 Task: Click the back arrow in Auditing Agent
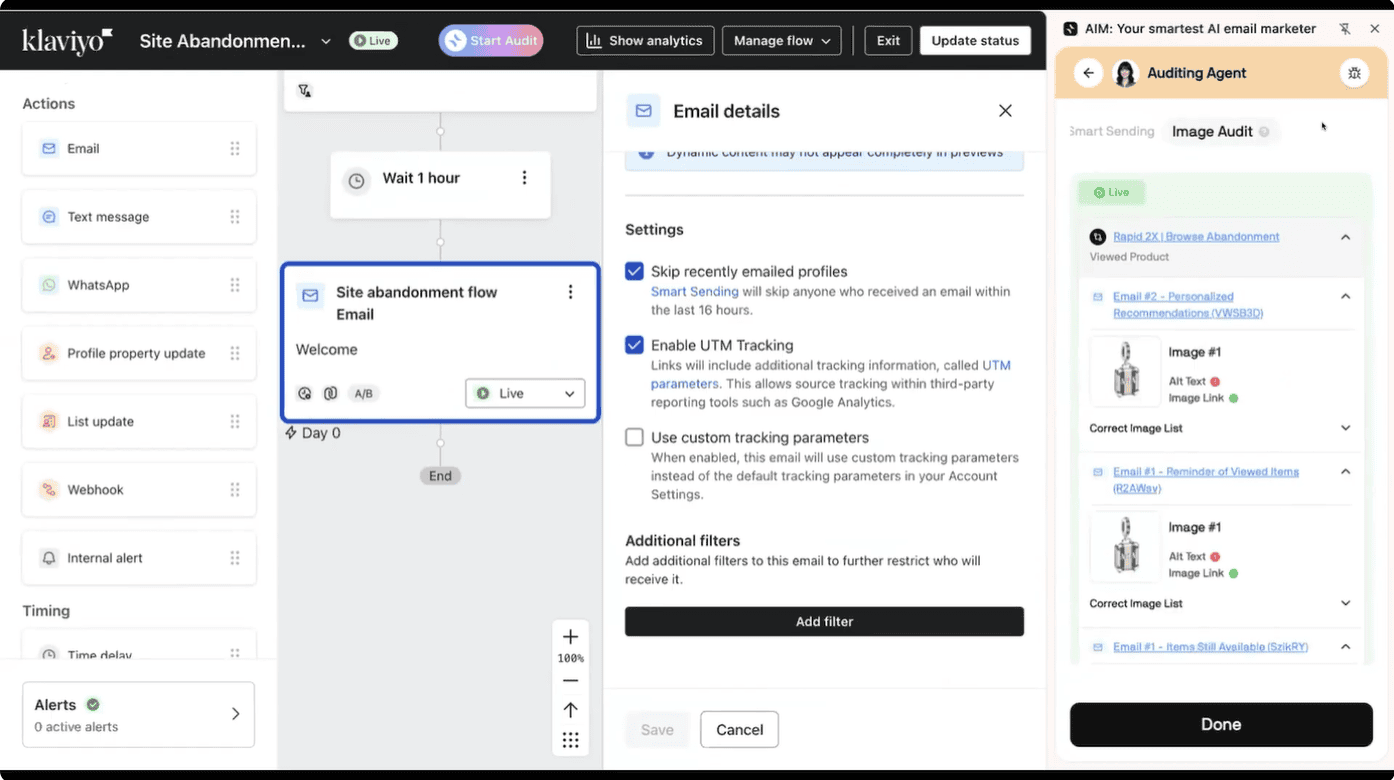(1088, 73)
